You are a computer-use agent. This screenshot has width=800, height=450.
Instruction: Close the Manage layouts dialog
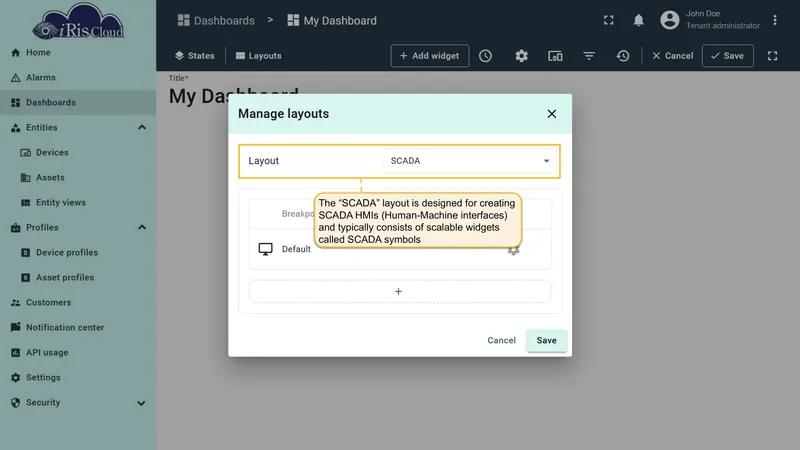552,114
